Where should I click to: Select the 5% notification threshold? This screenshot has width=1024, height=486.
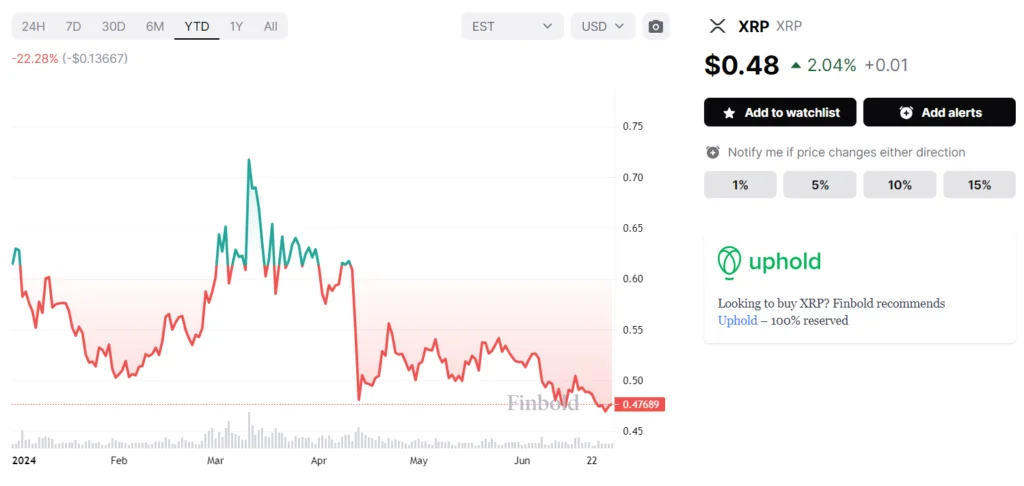pyautogui.click(x=820, y=185)
